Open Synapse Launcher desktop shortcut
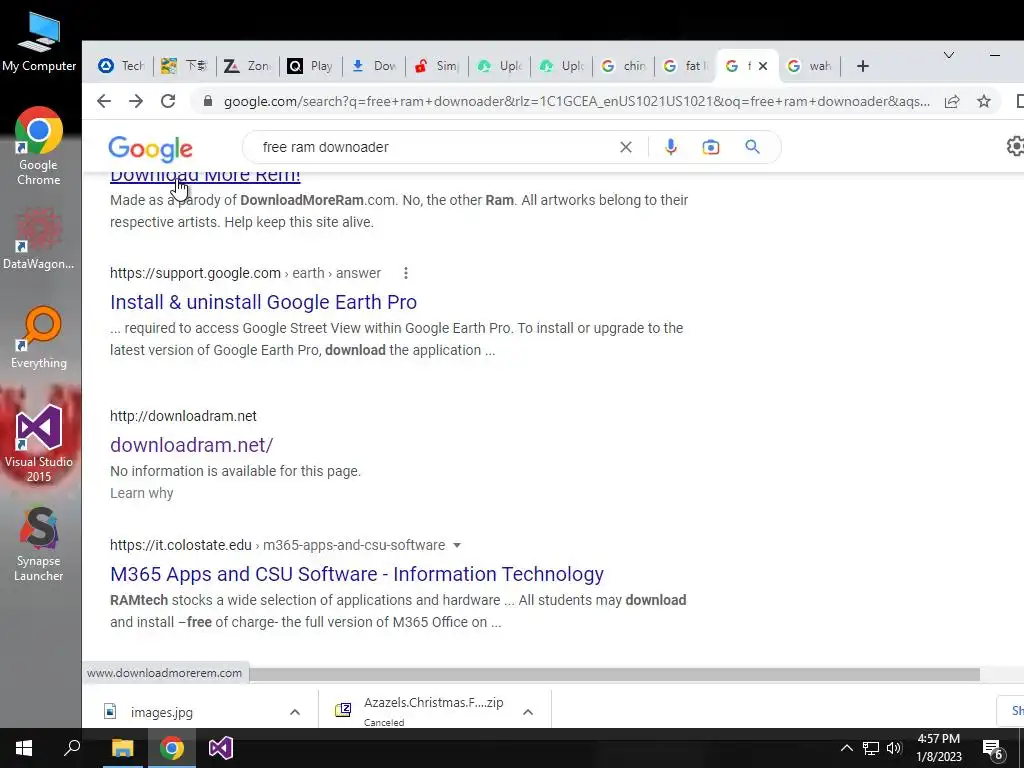This screenshot has height=768, width=1024. coord(39,543)
